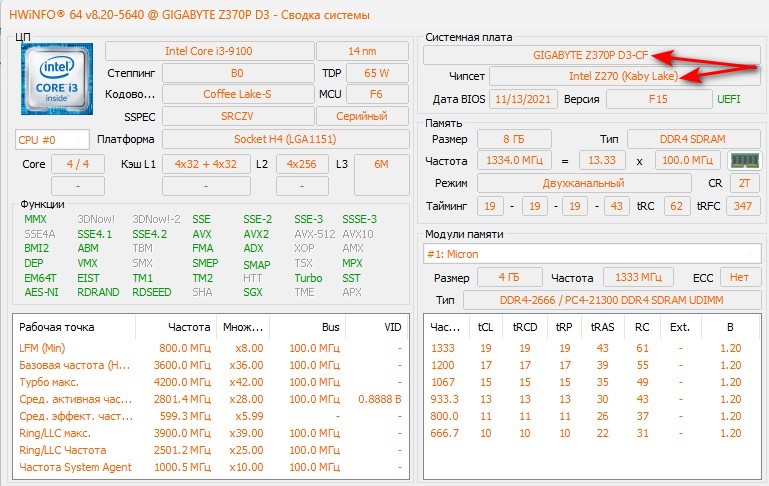Click the Core count 4 / 4 field
769x486 pixels.
coord(78,164)
